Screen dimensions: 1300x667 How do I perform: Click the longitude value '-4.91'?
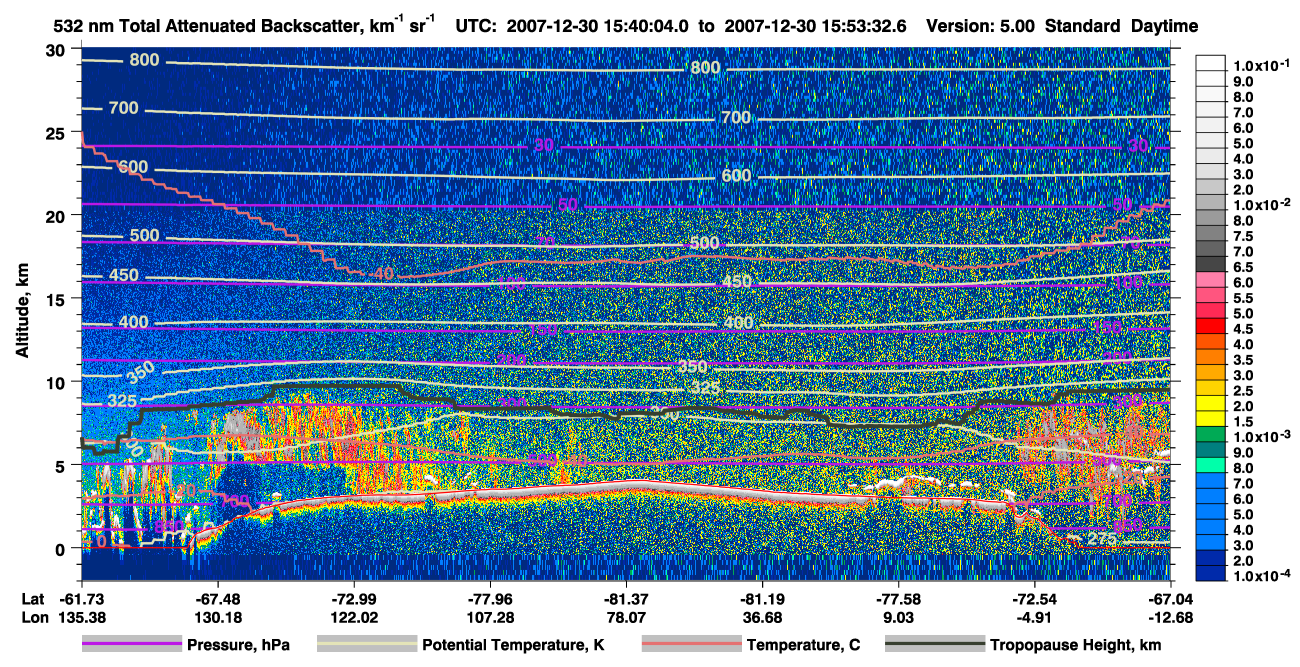[1034, 617]
